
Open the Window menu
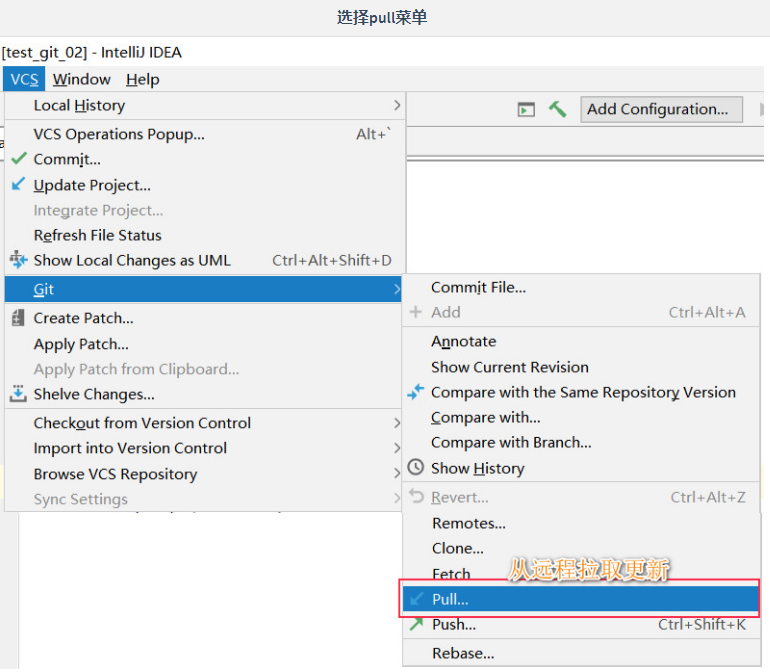(82, 79)
